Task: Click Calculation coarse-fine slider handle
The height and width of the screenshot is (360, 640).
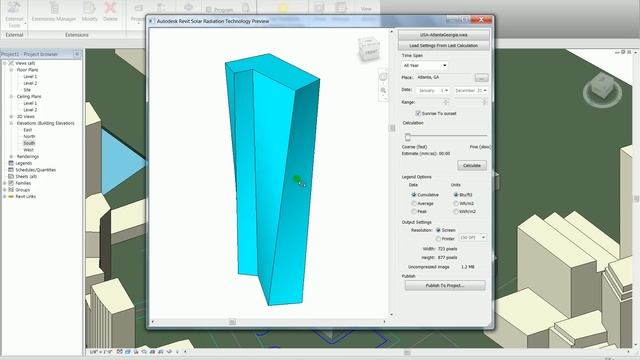Action: [x=407, y=137]
